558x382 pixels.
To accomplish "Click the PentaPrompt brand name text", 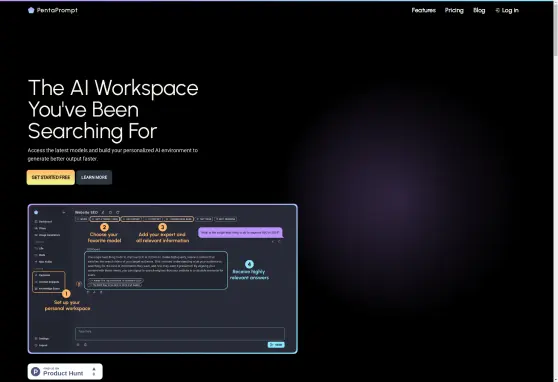I will 57,10.
